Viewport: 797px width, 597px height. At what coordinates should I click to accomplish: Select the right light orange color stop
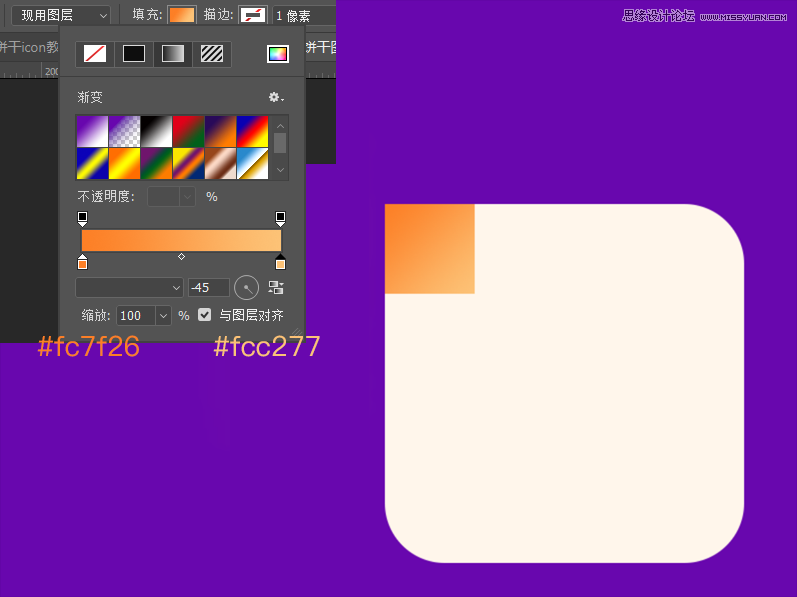pos(280,262)
